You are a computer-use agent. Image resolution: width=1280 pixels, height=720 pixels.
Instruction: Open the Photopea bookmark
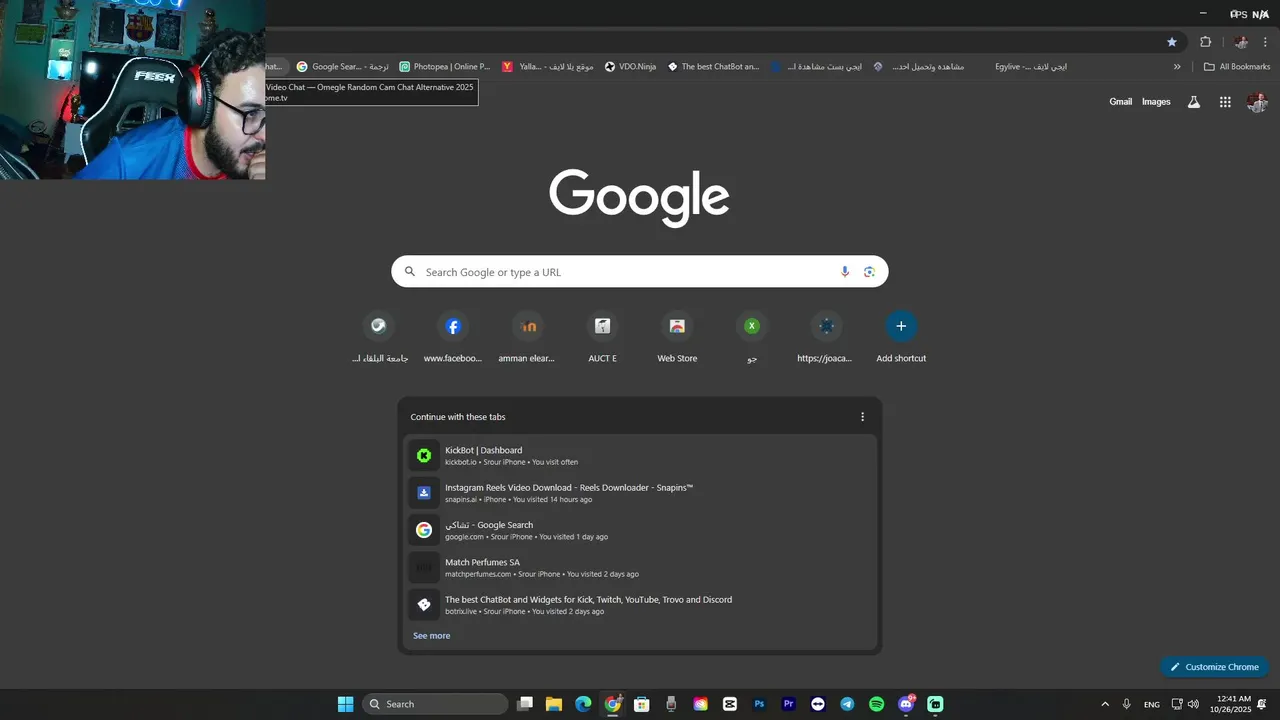(x=445, y=67)
